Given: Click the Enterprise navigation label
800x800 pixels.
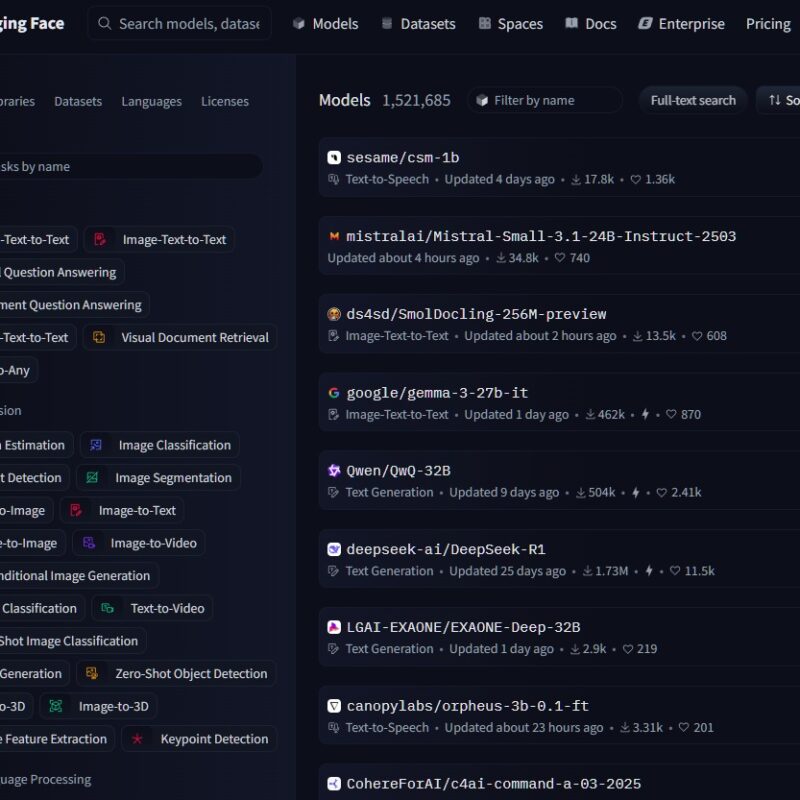Looking at the screenshot, I should (691, 23).
